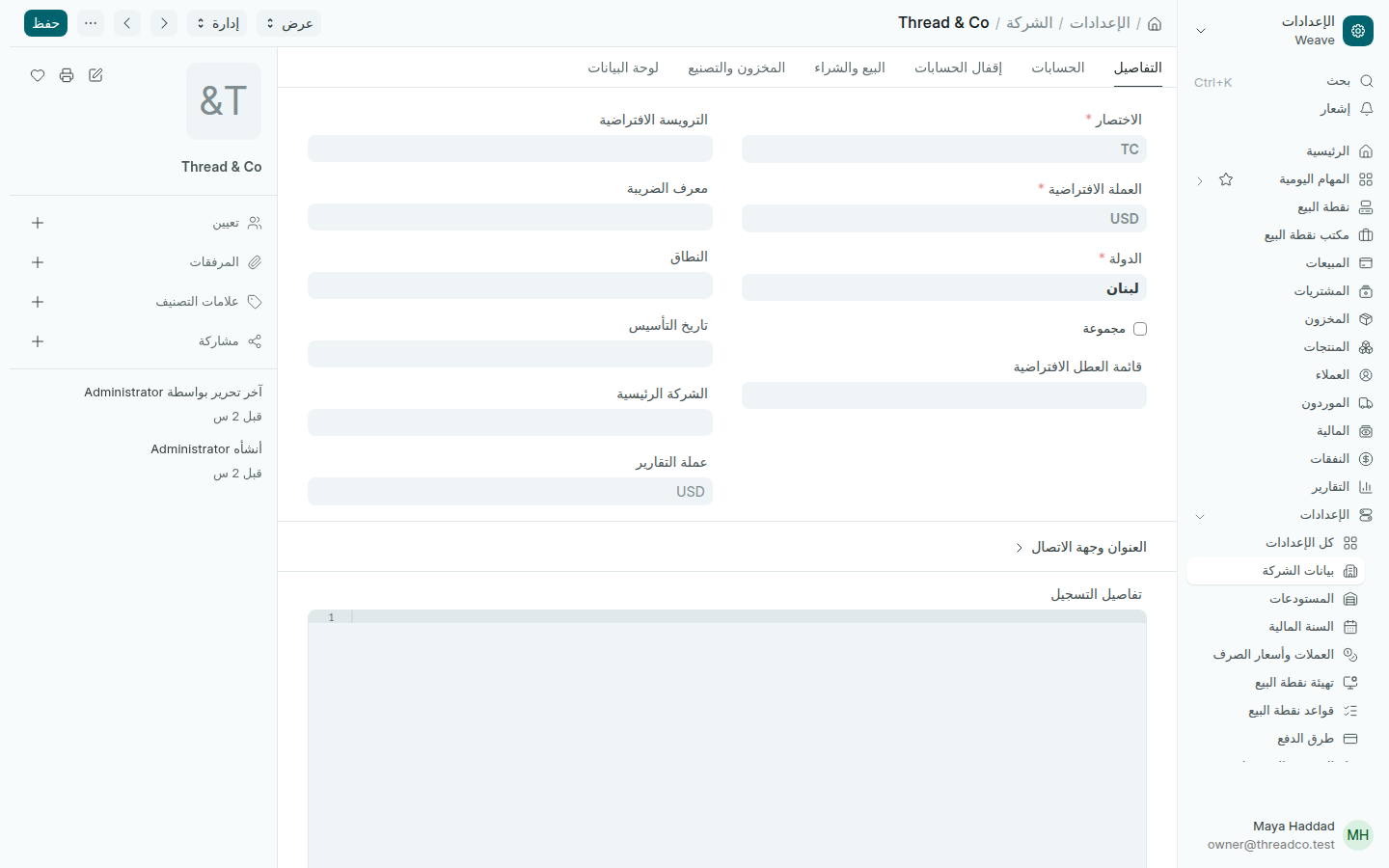Click the الدولة field showing لبنان

coord(944,287)
